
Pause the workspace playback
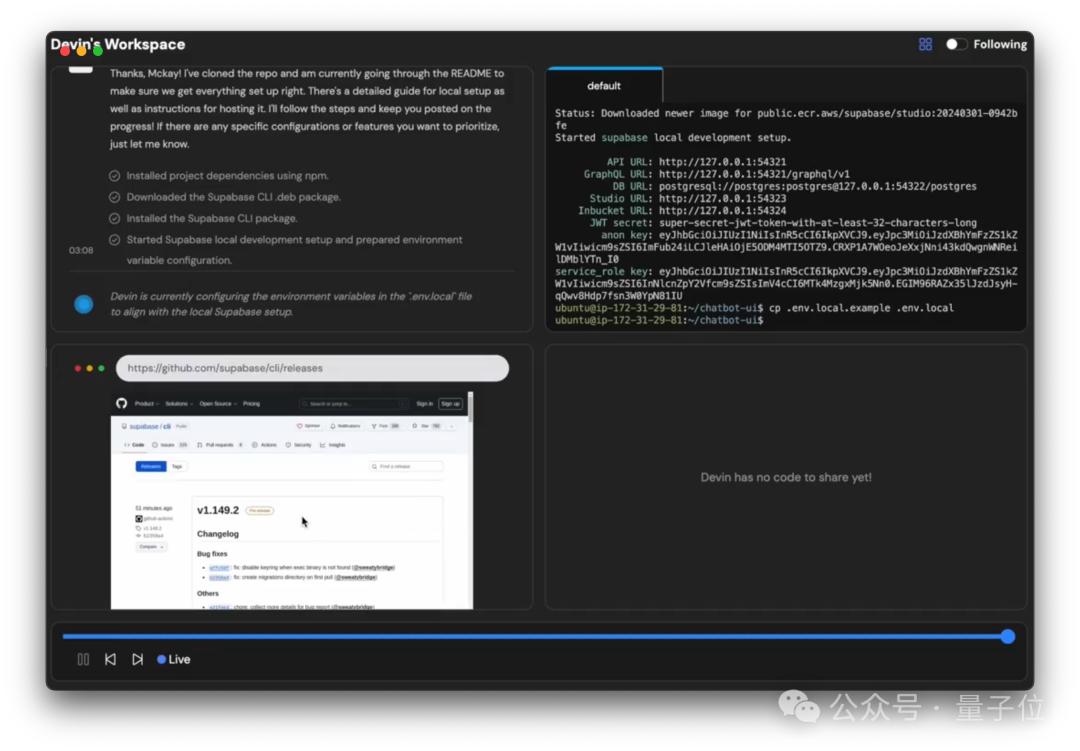point(83,659)
